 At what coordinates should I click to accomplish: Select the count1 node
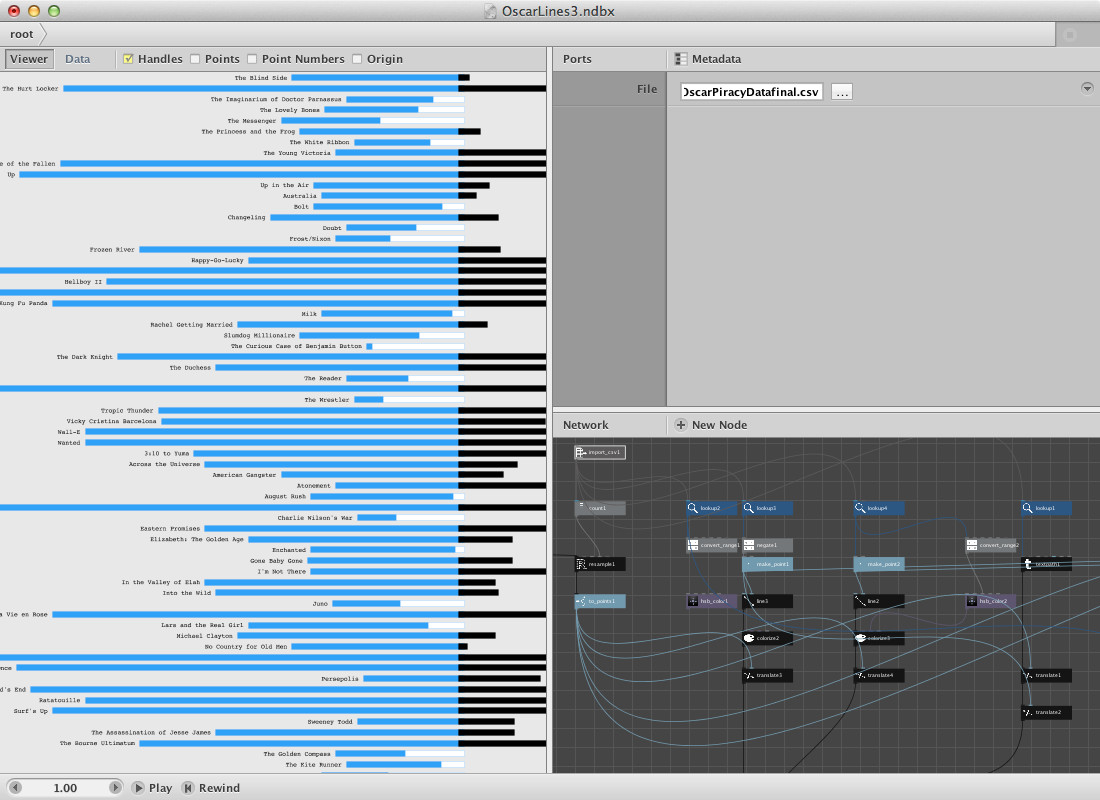pos(600,508)
